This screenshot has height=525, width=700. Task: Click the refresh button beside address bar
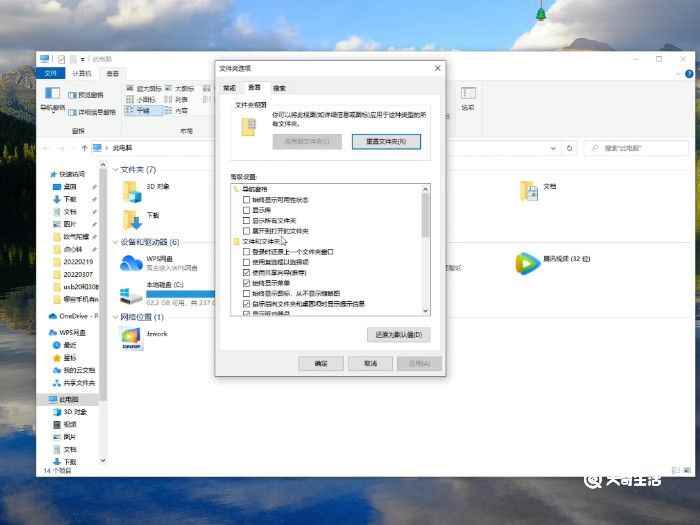point(570,148)
